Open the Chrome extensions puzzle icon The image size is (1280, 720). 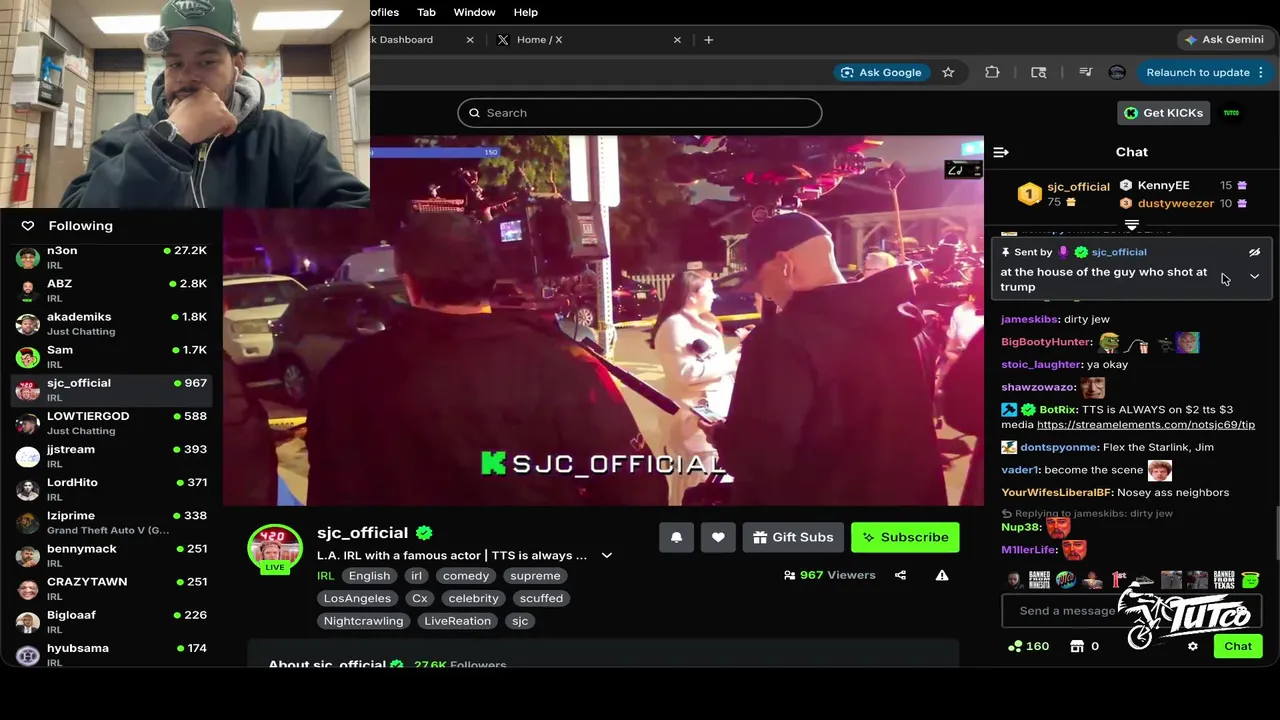pos(992,72)
